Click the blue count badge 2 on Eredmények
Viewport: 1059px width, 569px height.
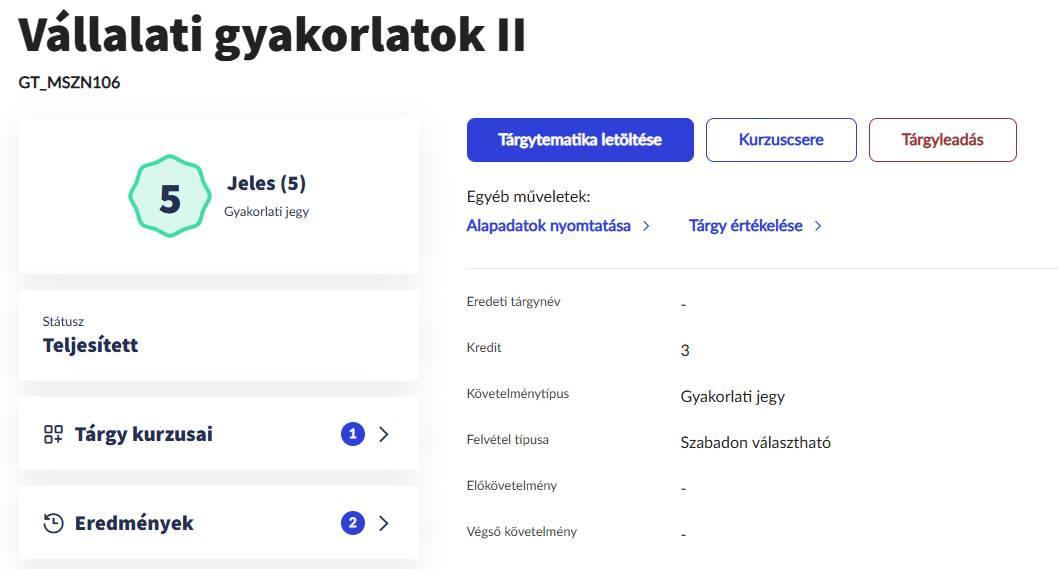[x=352, y=523]
